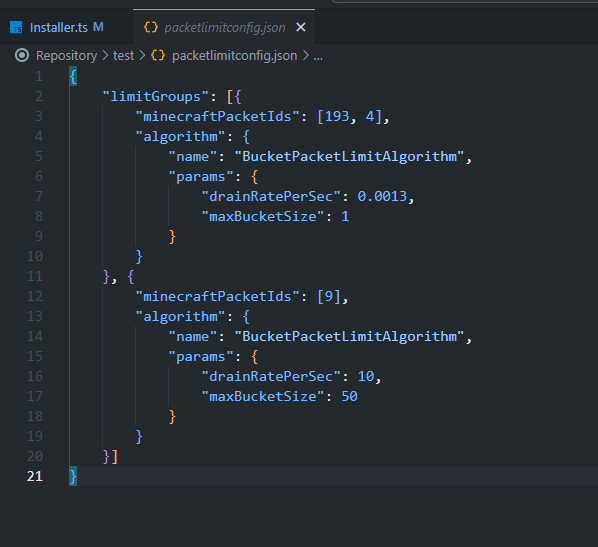Click the JSON braces icon in tab
This screenshot has width=598, height=547.
[151, 27]
